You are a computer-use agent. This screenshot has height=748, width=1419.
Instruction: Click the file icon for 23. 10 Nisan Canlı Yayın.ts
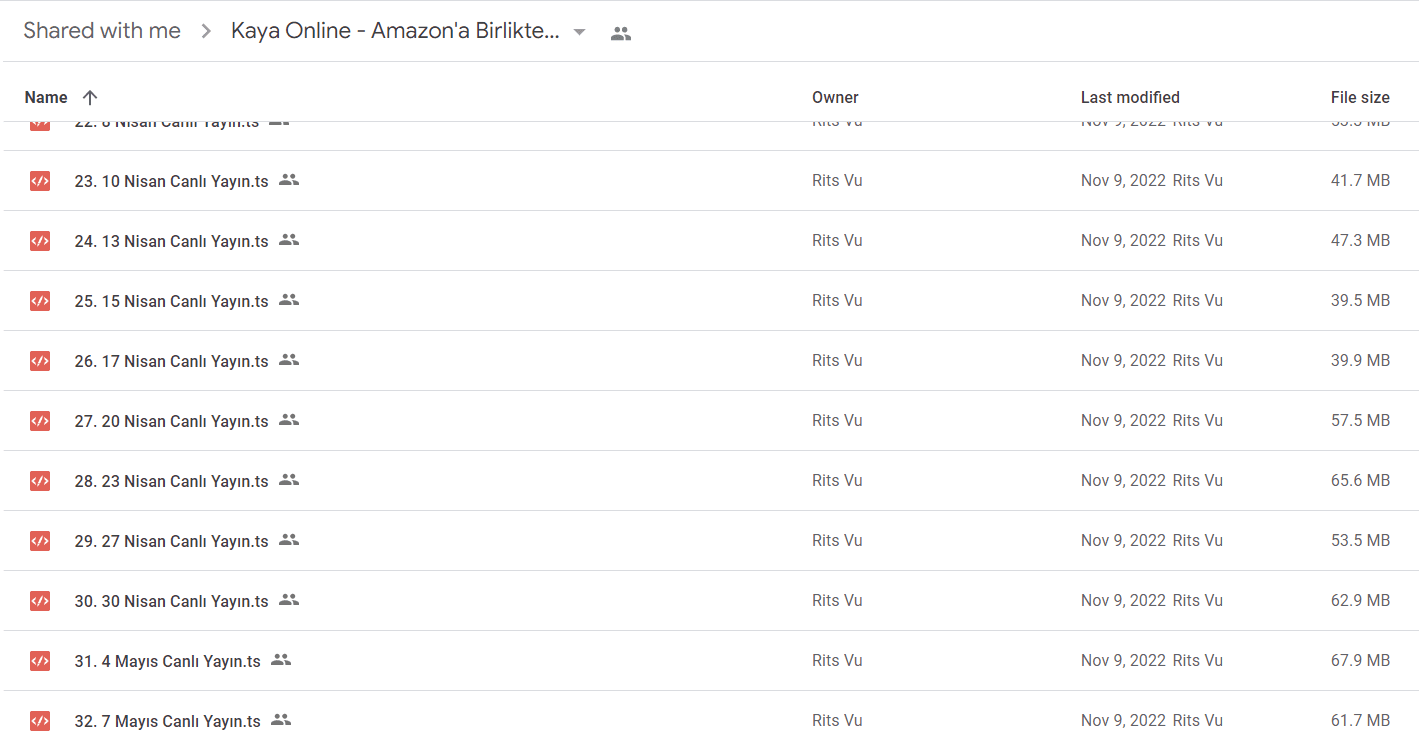pyautogui.click(x=40, y=181)
